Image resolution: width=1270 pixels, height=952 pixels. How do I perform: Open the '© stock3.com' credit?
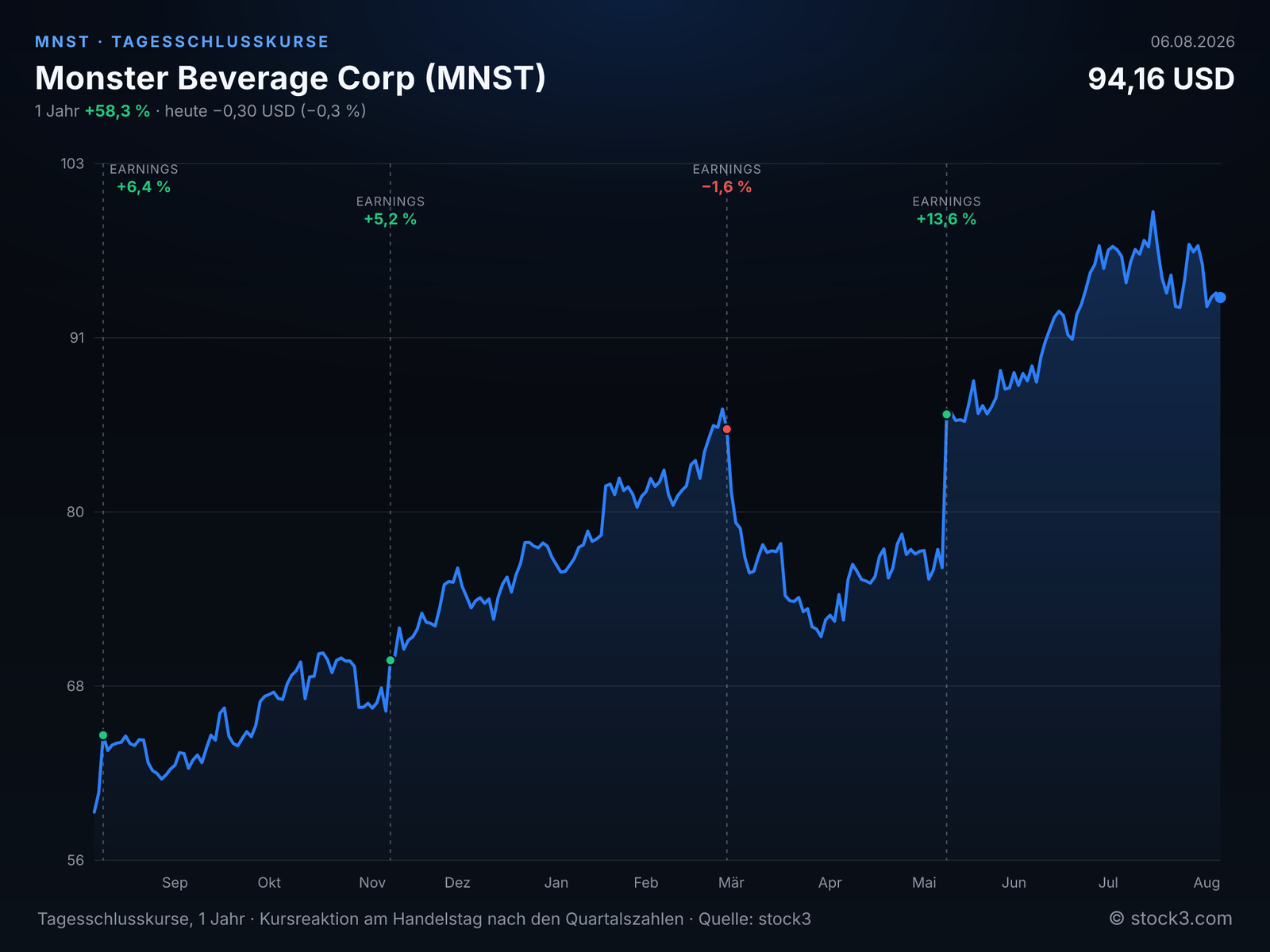pos(1171,919)
